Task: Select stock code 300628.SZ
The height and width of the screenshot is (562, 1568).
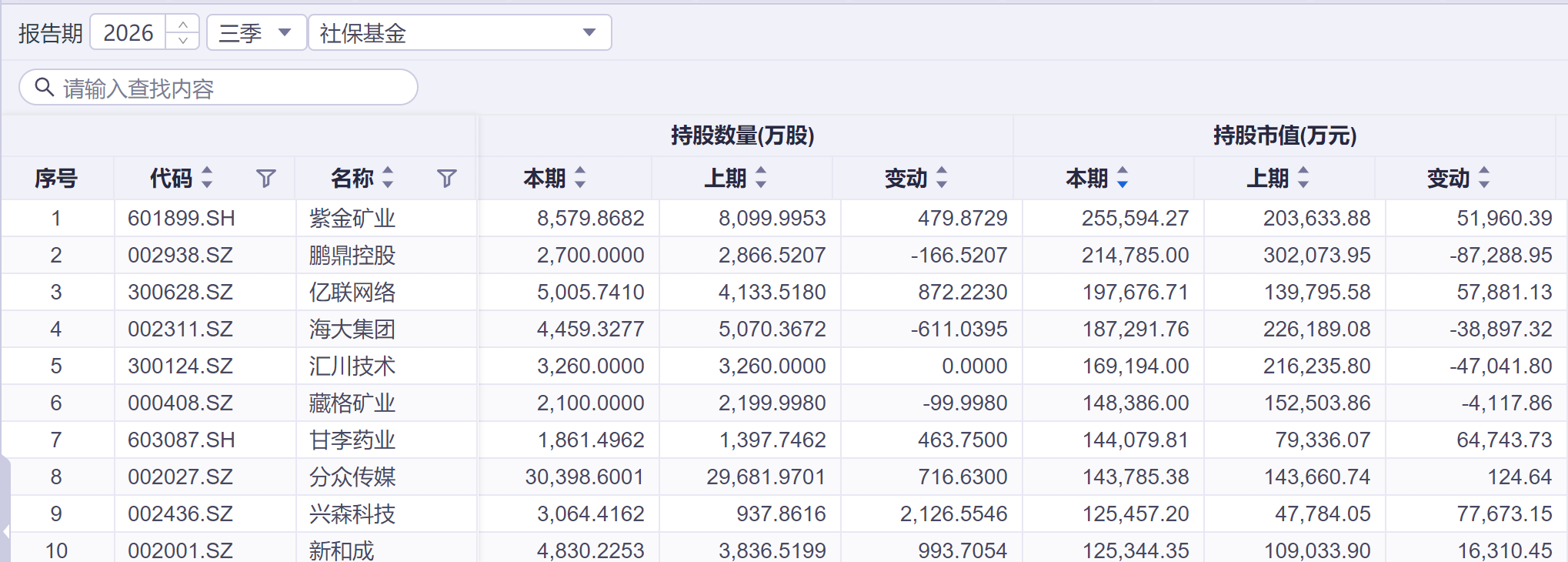Action: (x=180, y=293)
